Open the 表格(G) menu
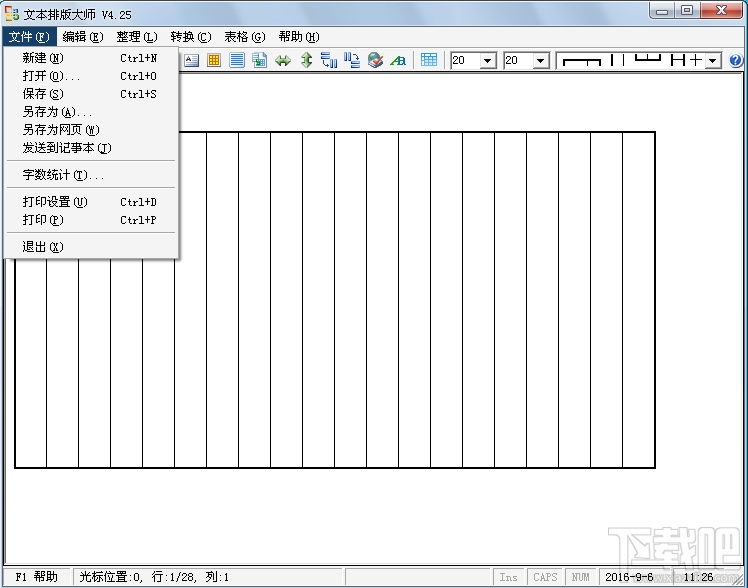The image size is (748, 588). point(245,37)
